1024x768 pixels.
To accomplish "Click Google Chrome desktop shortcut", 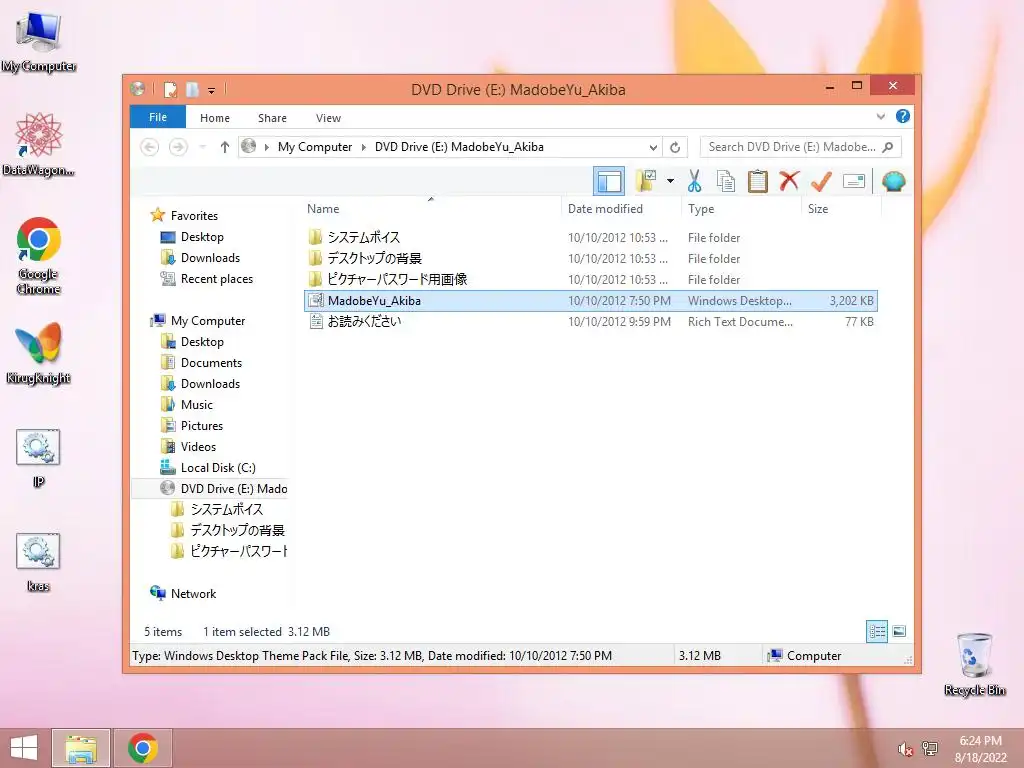I will (x=39, y=255).
